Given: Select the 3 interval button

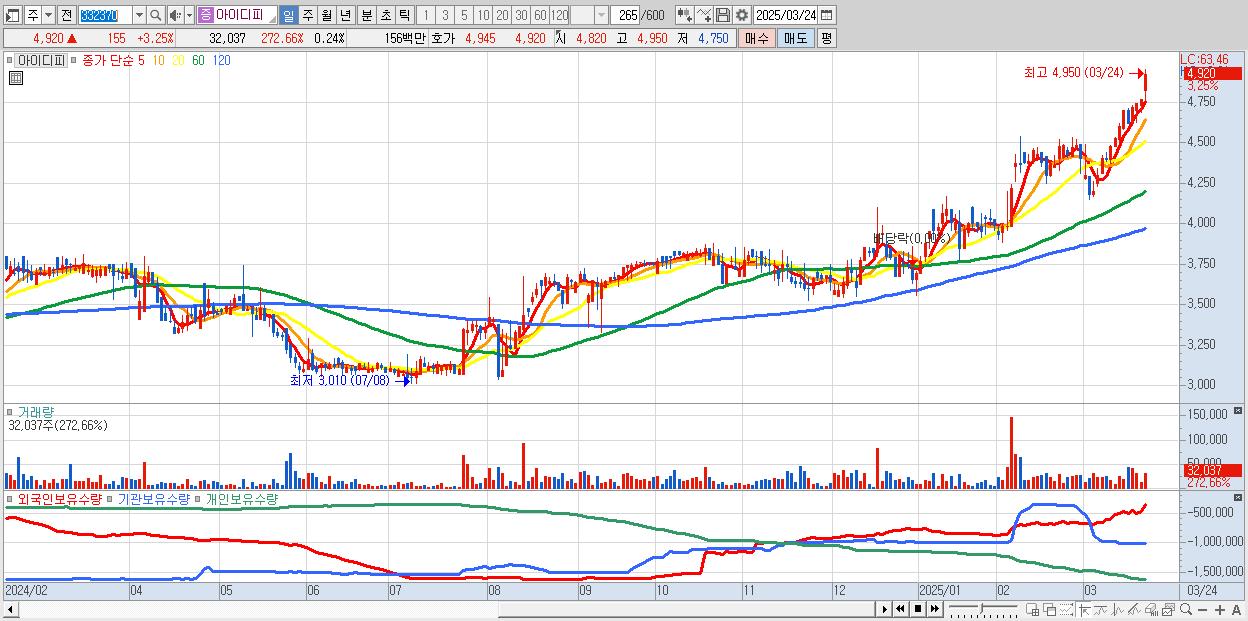Looking at the screenshot, I should click(445, 15).
